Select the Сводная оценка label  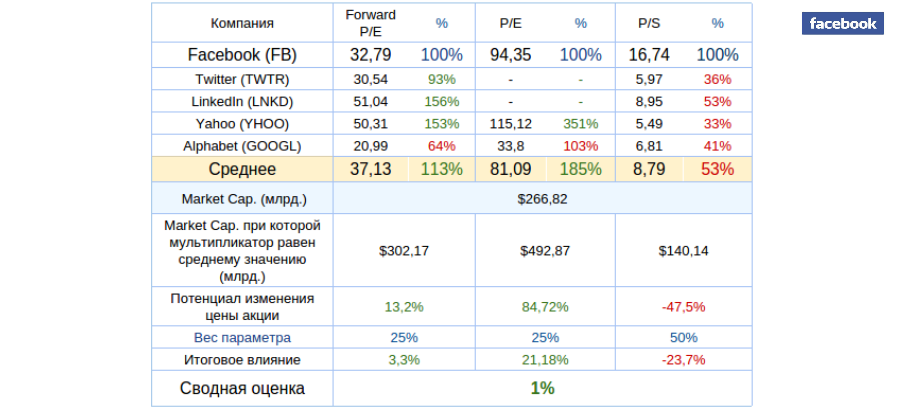point(242,388)
